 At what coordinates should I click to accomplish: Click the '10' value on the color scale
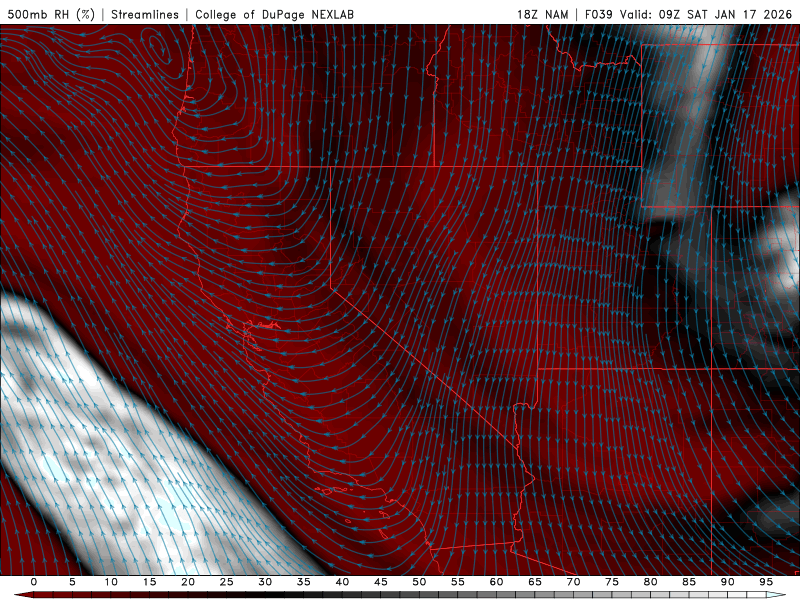click(111, 582)
